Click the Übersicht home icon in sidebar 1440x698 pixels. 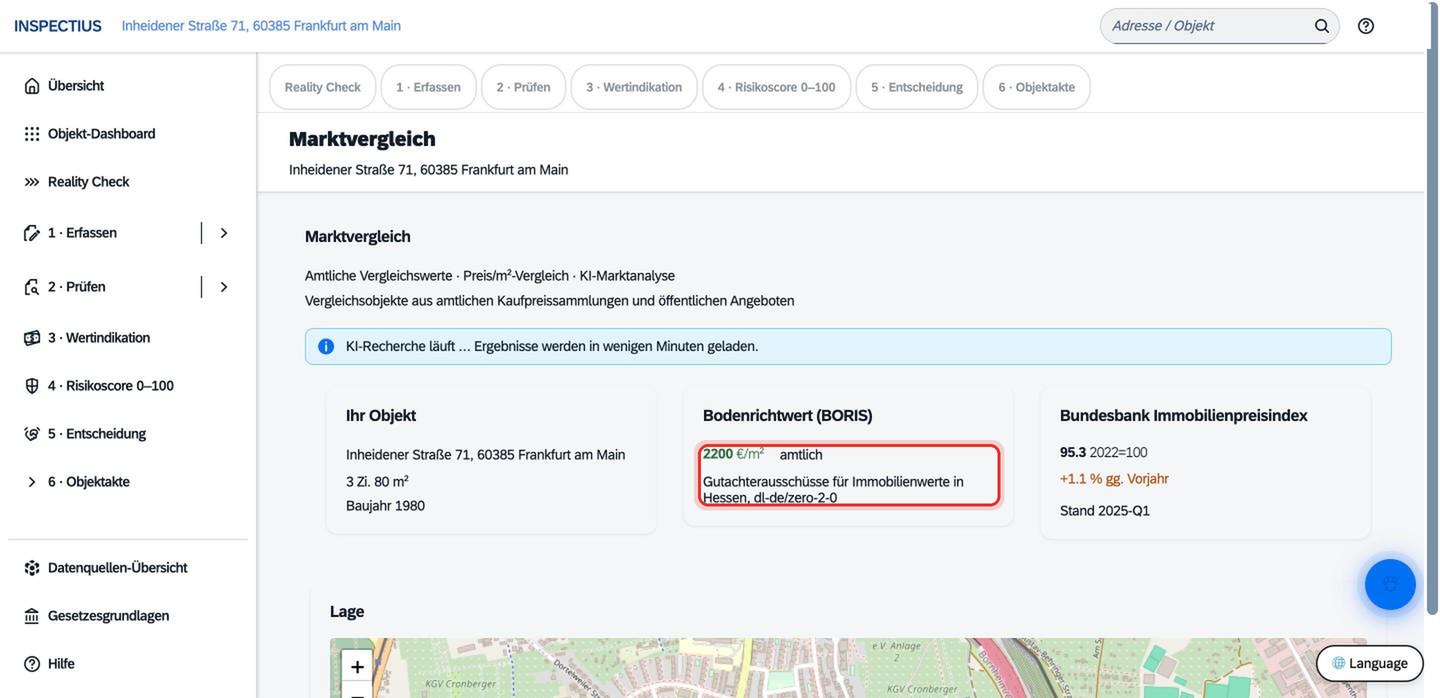(32, 86)
